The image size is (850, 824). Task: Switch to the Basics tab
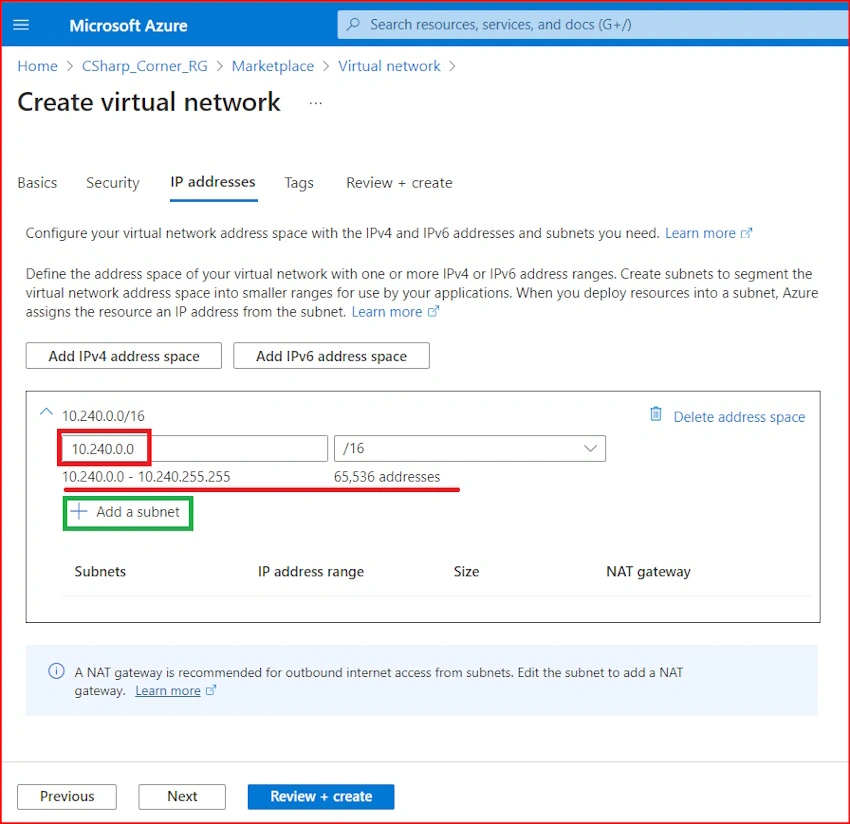37,183
